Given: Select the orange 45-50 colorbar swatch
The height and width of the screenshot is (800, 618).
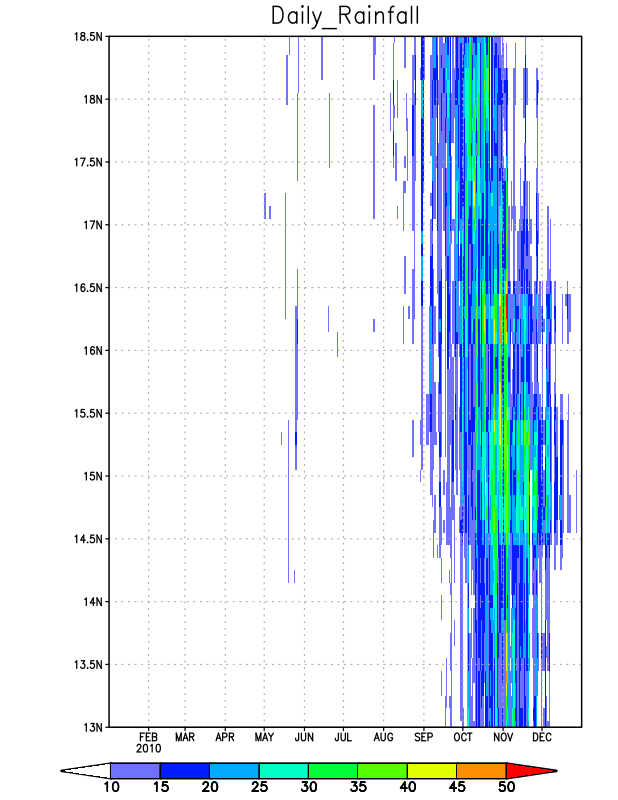Looking at the screenshot, I should [481, 770].
